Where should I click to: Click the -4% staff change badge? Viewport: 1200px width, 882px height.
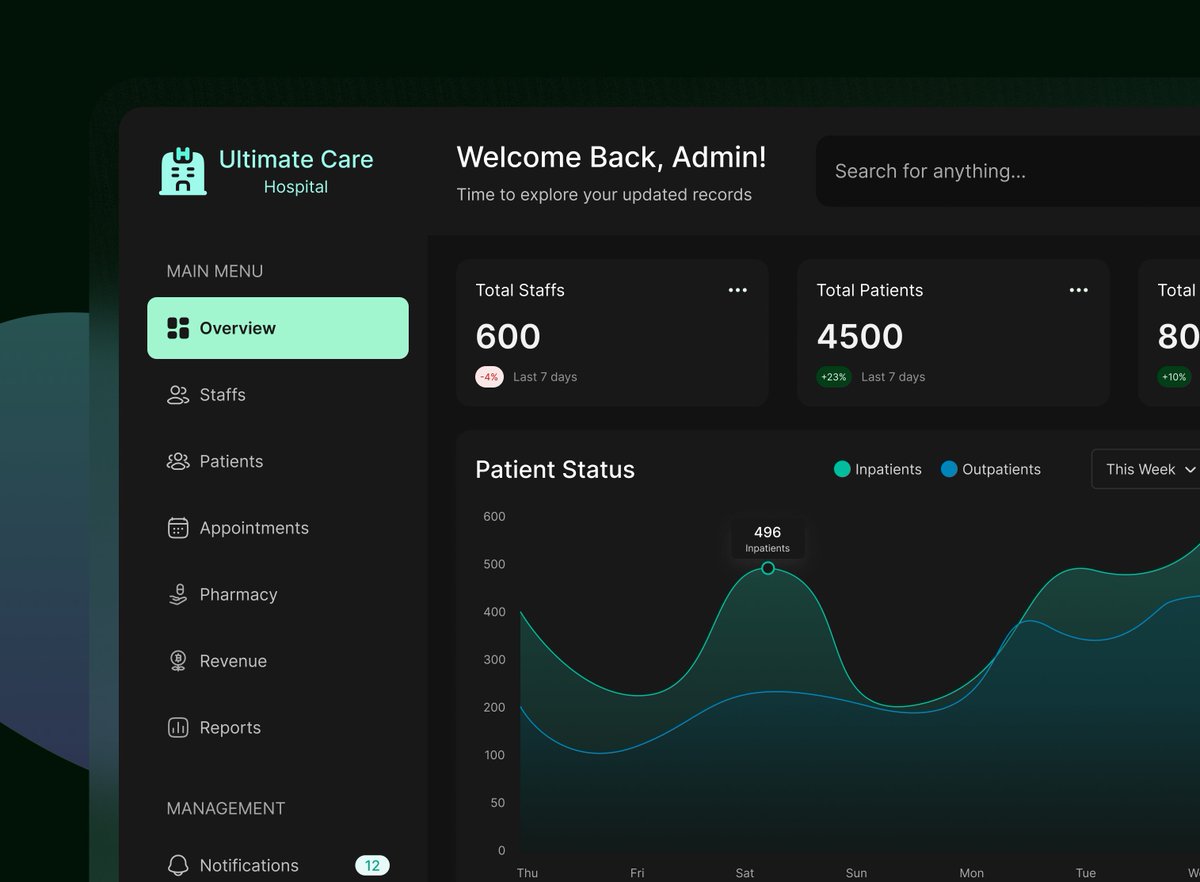[x=489, y=377]
